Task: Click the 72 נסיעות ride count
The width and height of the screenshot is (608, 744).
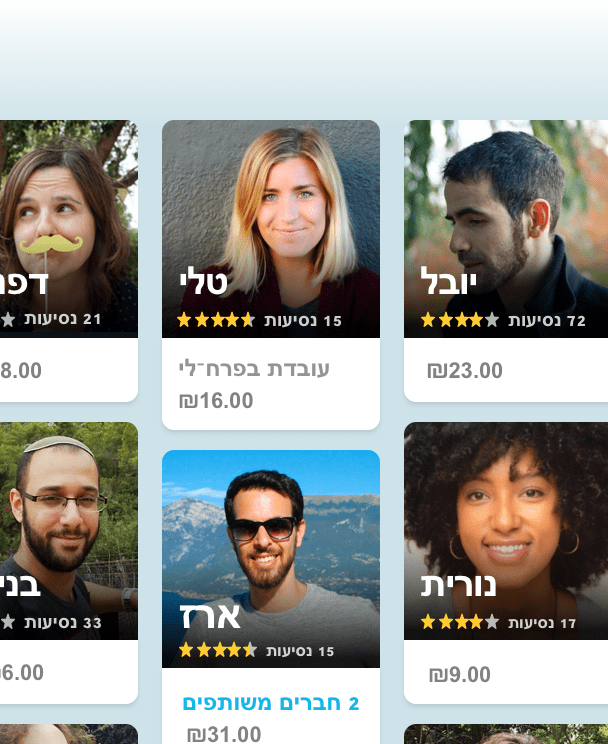Action: pos(547,321)
